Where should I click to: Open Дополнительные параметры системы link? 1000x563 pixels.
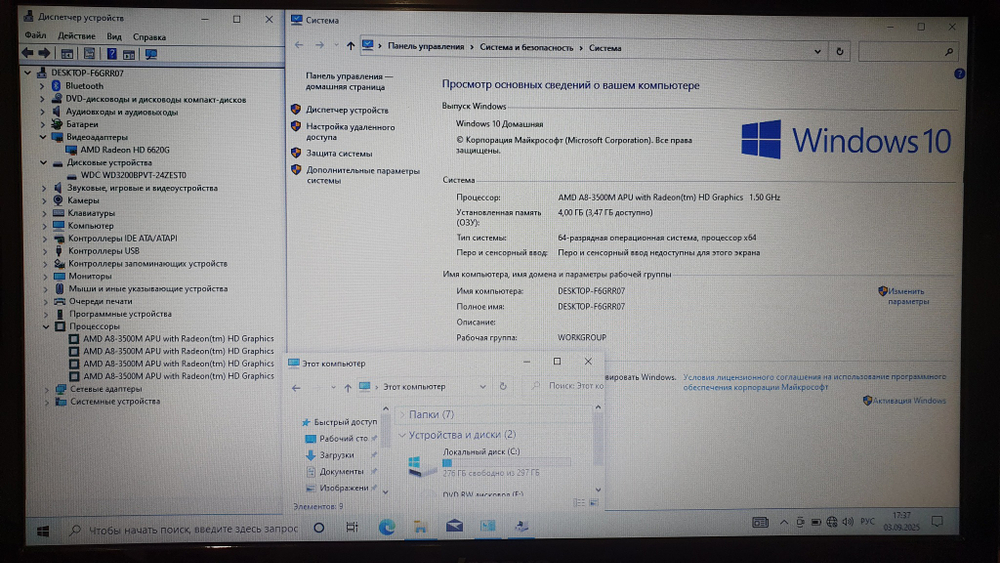(363, 175)
